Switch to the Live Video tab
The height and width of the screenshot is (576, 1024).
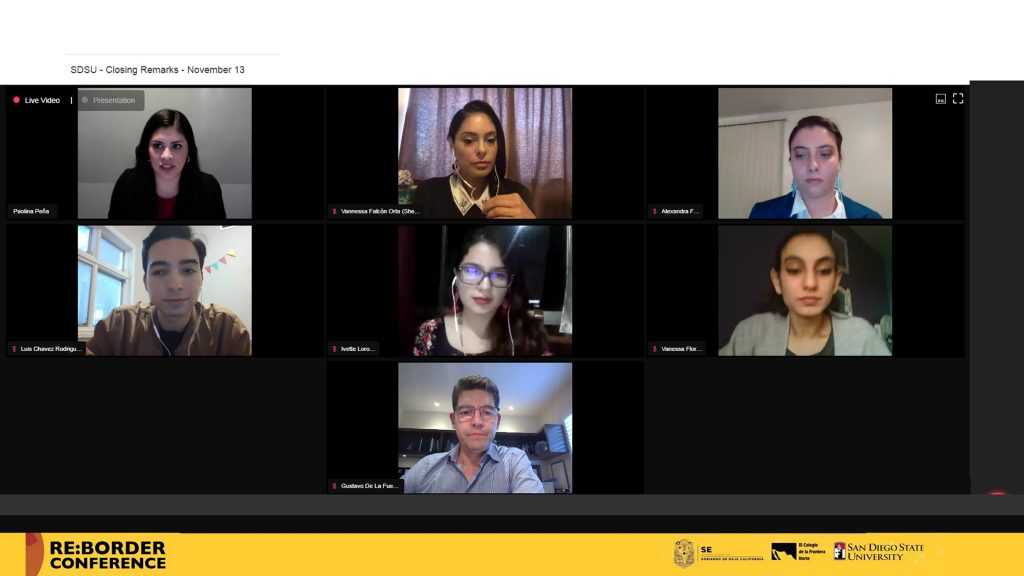pyautogui.click(x=37, y=100)
